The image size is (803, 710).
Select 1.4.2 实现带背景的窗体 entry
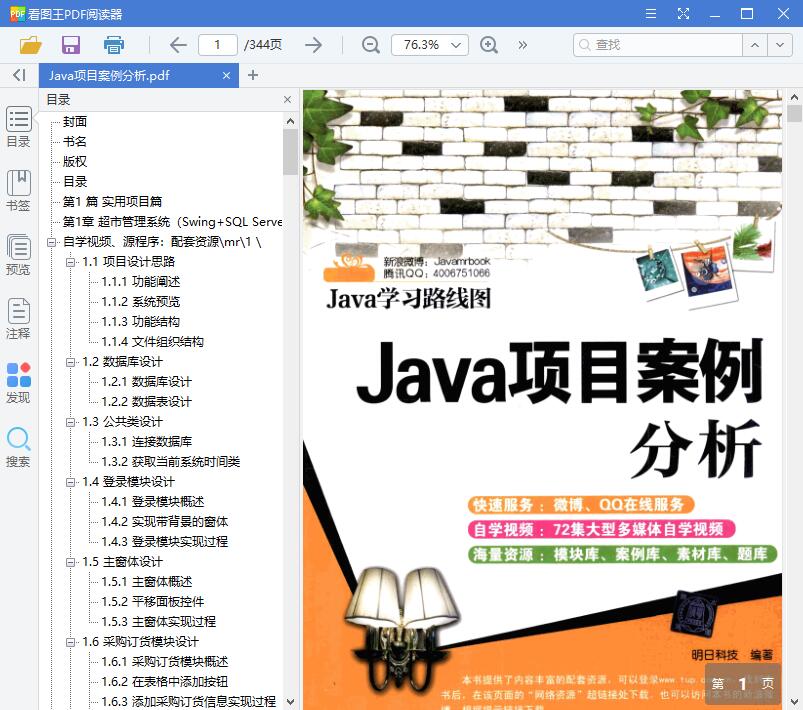click(164, 521)
